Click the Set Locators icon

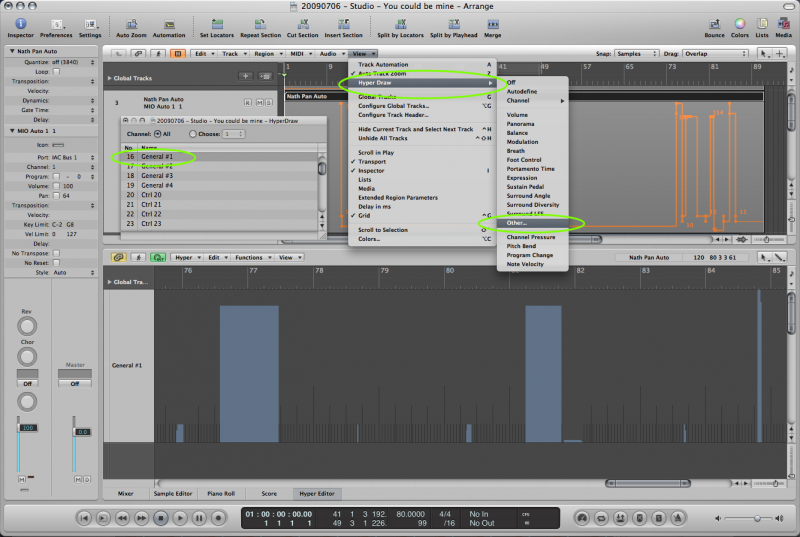point(217,24)
